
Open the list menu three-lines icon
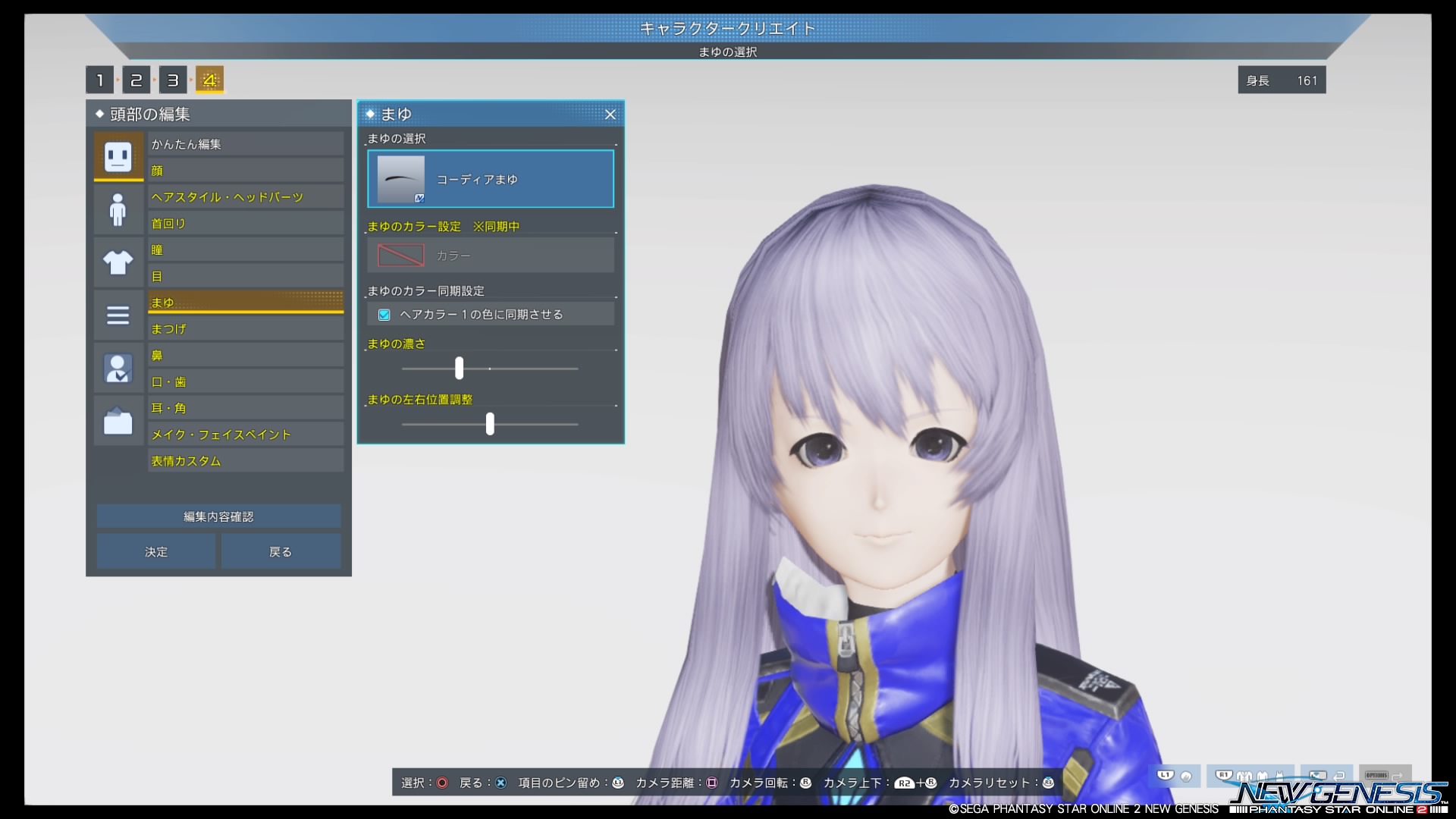coord(118,315)
